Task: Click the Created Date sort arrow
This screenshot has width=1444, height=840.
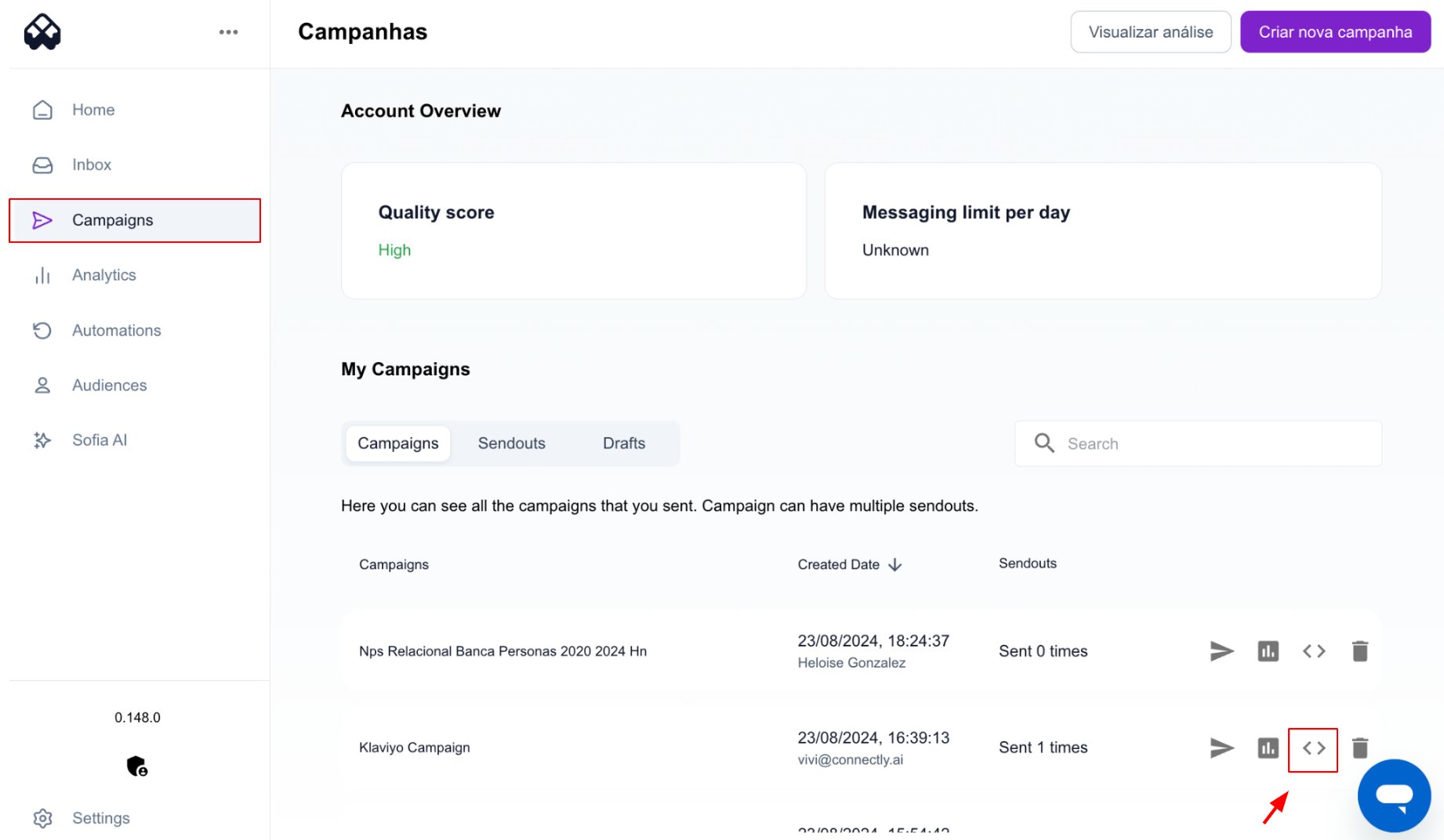Action: [x=895, y=565]
